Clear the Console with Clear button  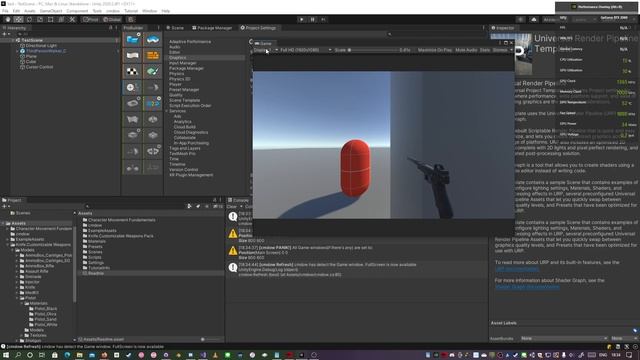click(x=232, y=207)
